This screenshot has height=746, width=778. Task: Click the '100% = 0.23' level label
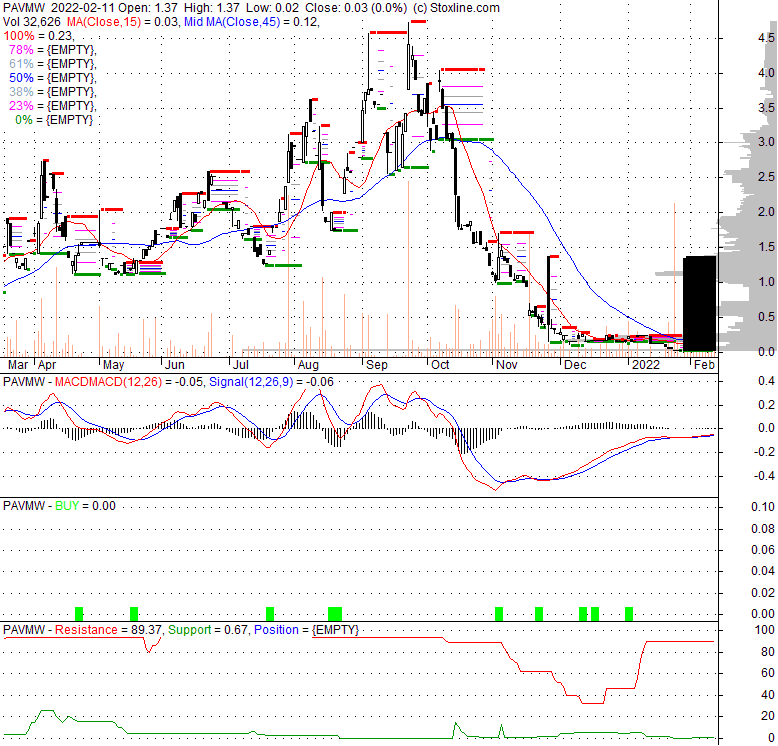[x=38, y=36]
